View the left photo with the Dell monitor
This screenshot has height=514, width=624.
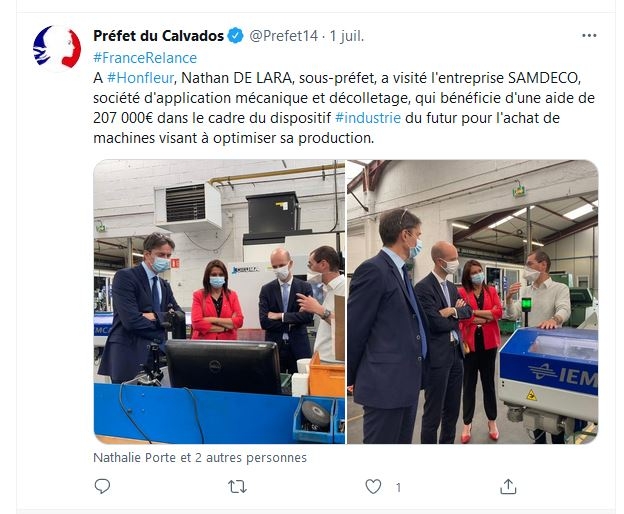coord(219,302)
